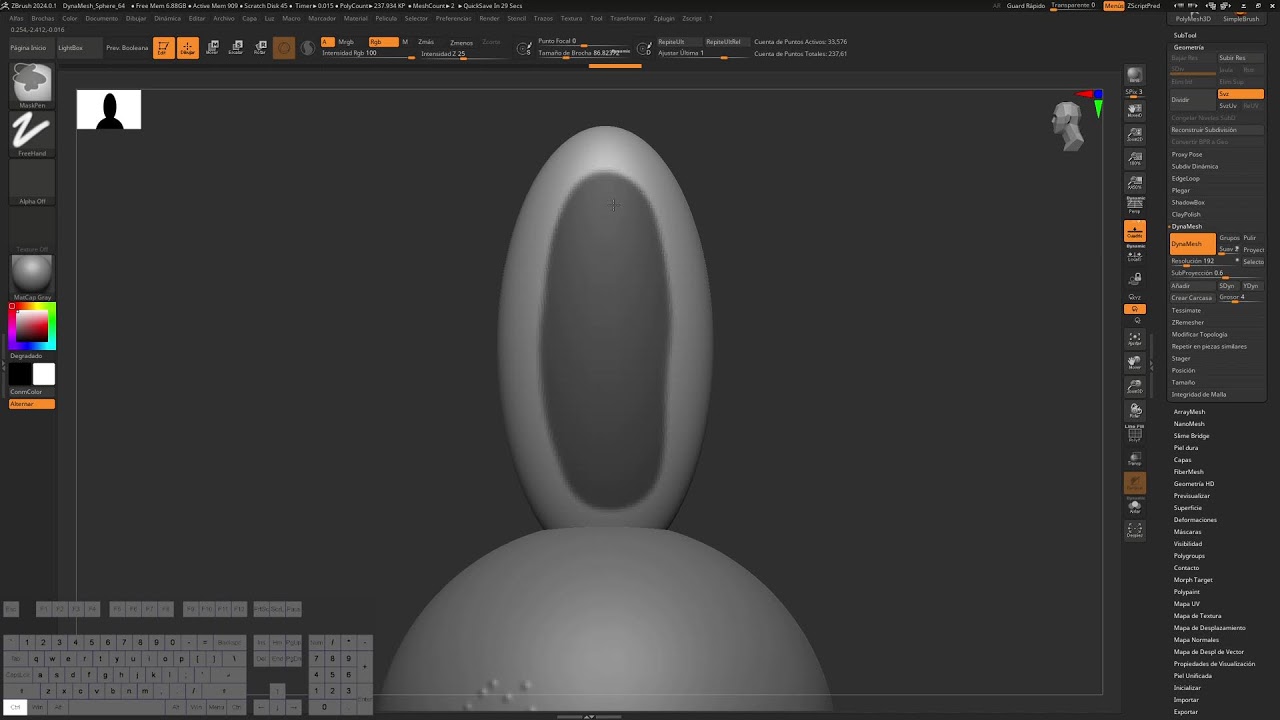Pick a color in the color picker square
This screenshot has width=1280, height=720.
pyautogui.click(x=32, y=326)
